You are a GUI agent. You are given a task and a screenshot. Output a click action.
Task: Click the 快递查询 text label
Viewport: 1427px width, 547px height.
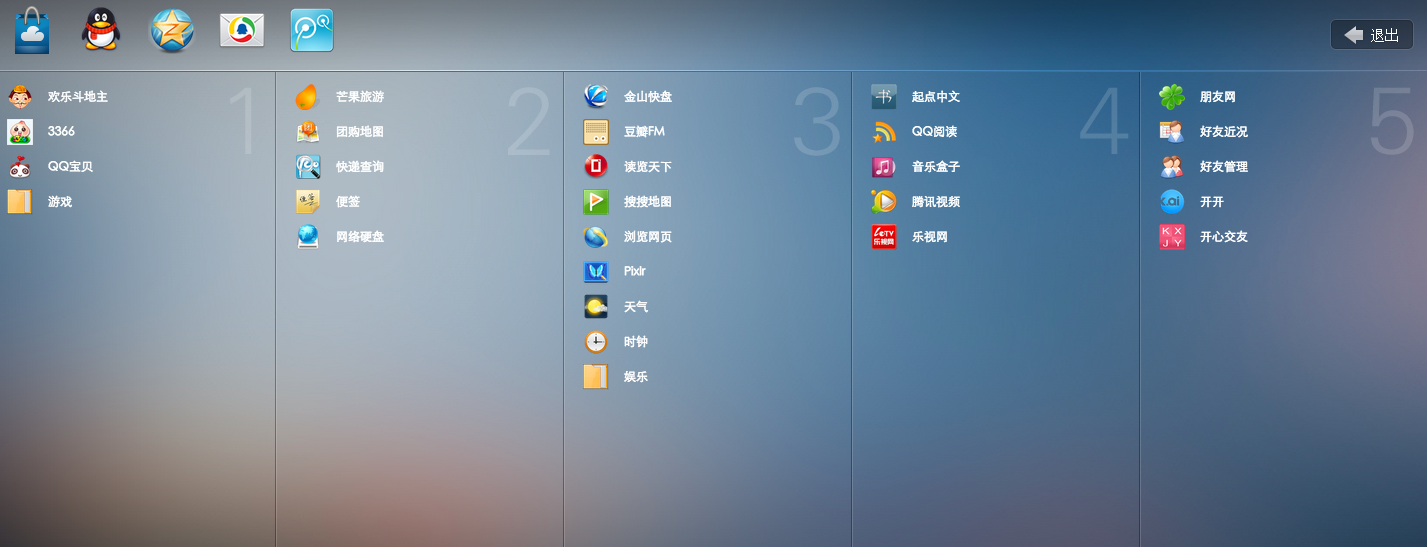(x=360, y=167)
